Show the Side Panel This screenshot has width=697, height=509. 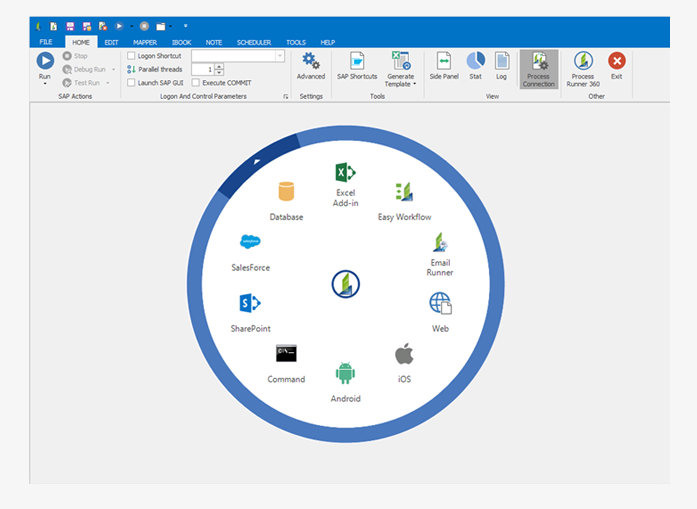[x=444, y=66]
